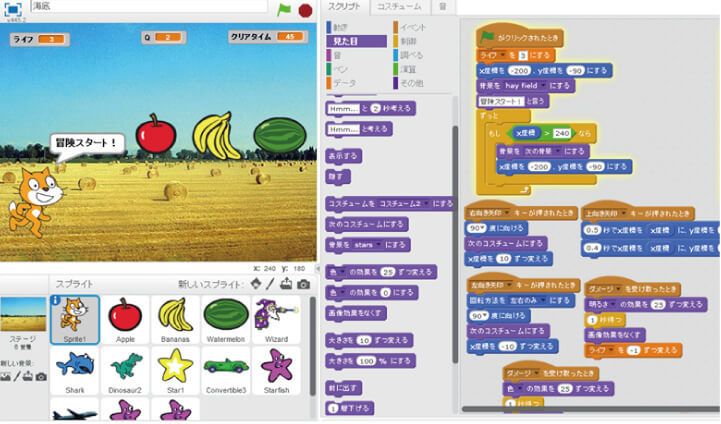
Task: Click the cat sprite on the stage
Action: 35,201
